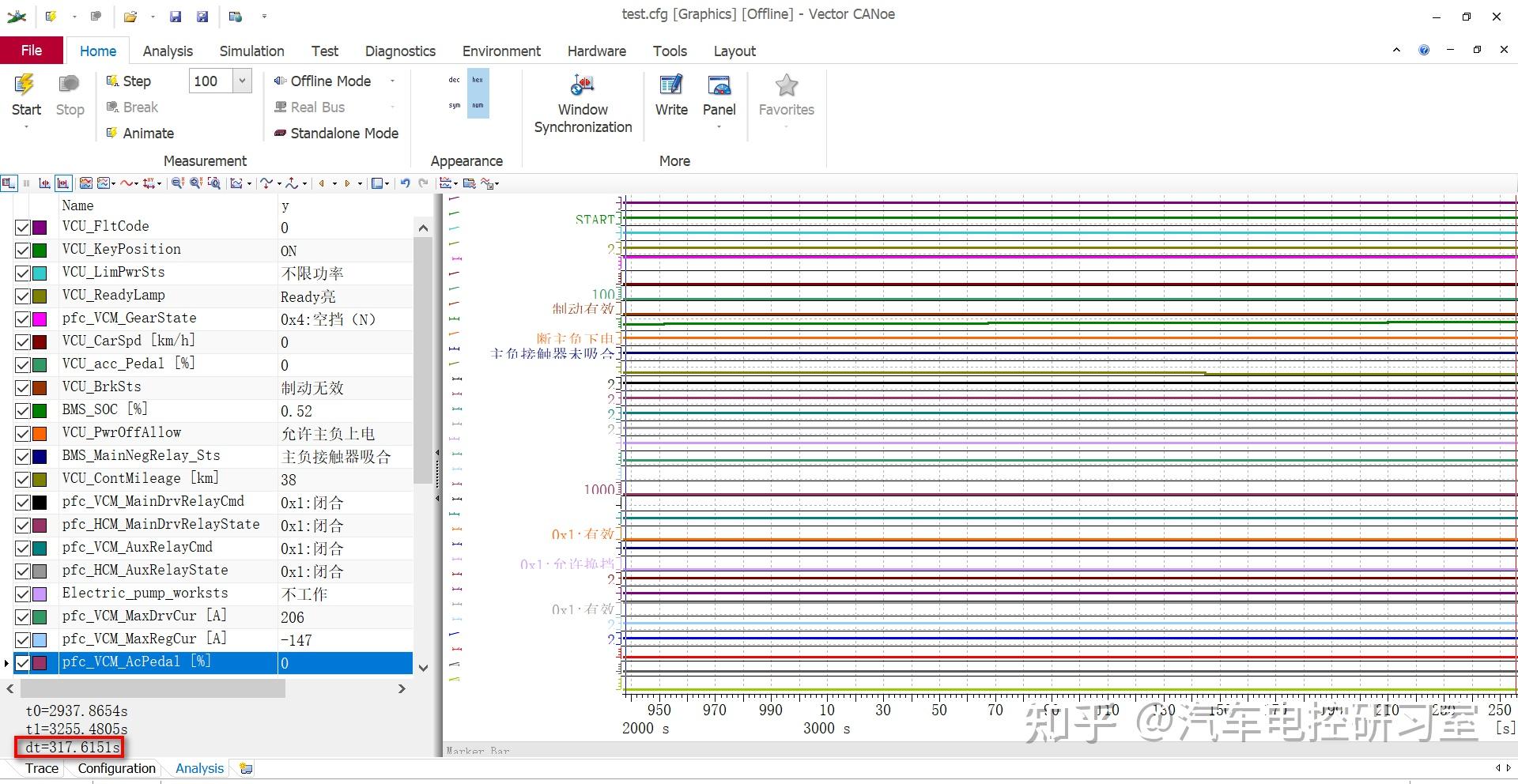Open configuration using the folder icon
This screenshot has height=784, width=1518.
(130, 16)
